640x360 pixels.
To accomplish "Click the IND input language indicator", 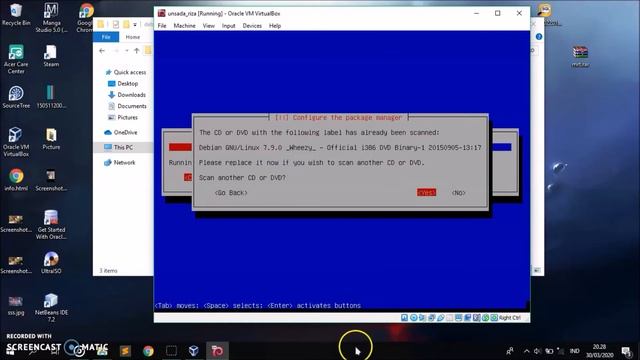I will (x=574, y=351).
